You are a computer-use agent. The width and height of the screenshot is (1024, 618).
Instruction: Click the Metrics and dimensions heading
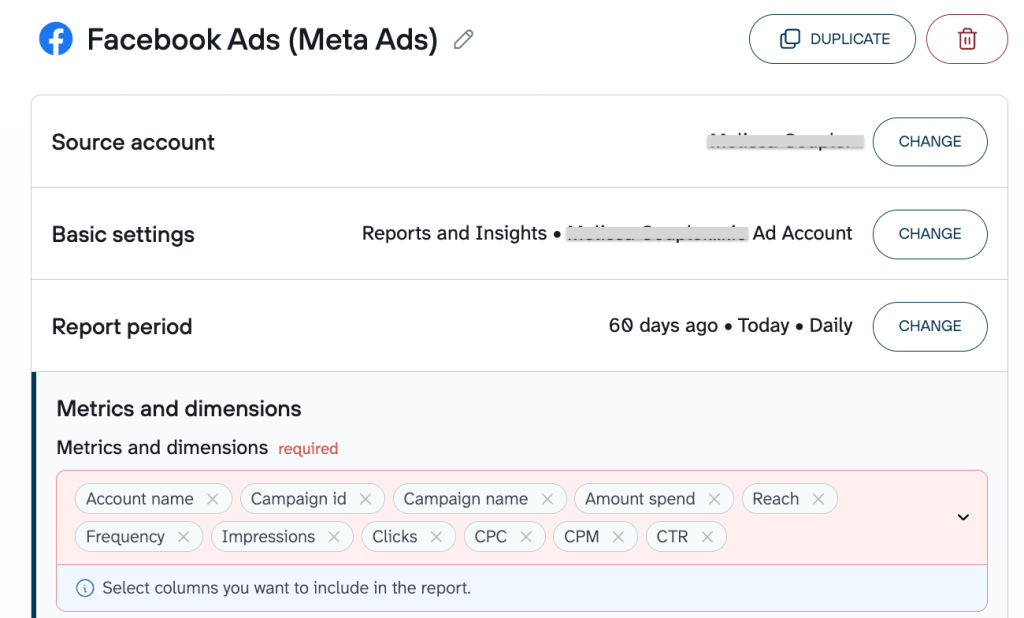point(179,408)
